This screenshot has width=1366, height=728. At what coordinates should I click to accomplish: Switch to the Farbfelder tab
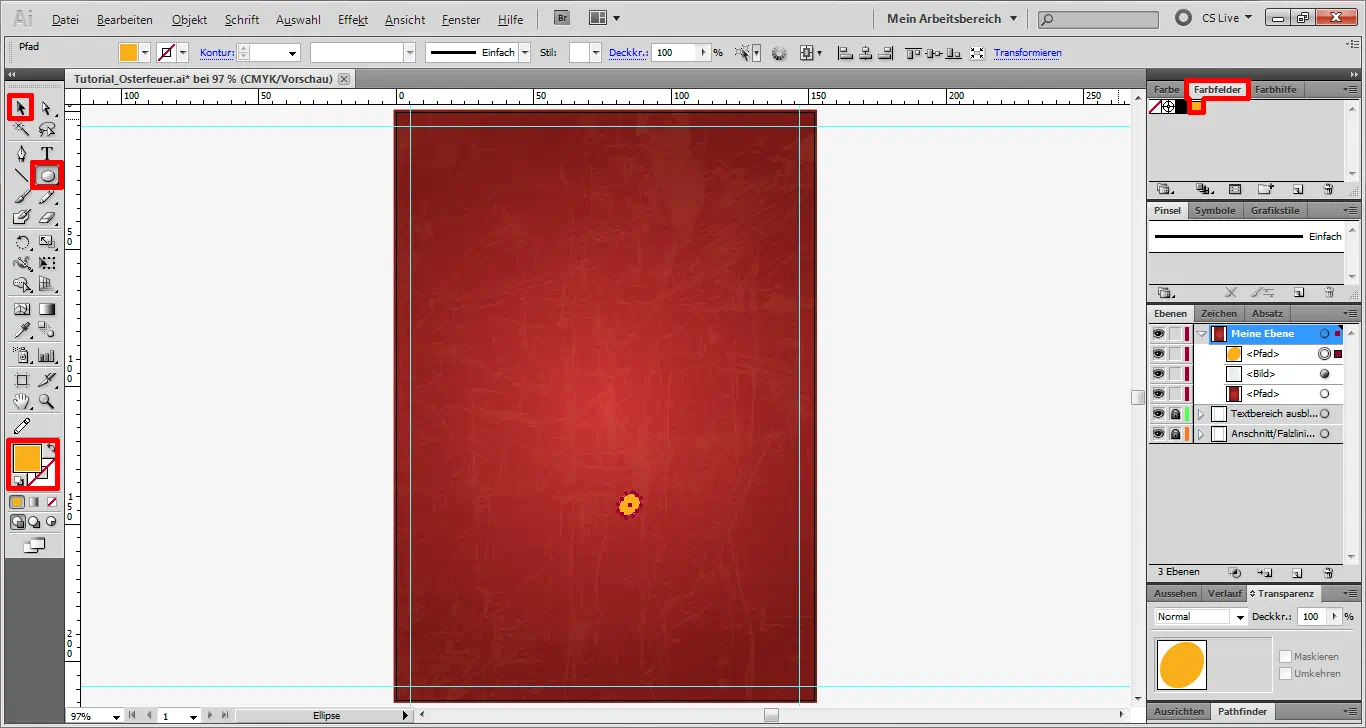(1217, 89)
